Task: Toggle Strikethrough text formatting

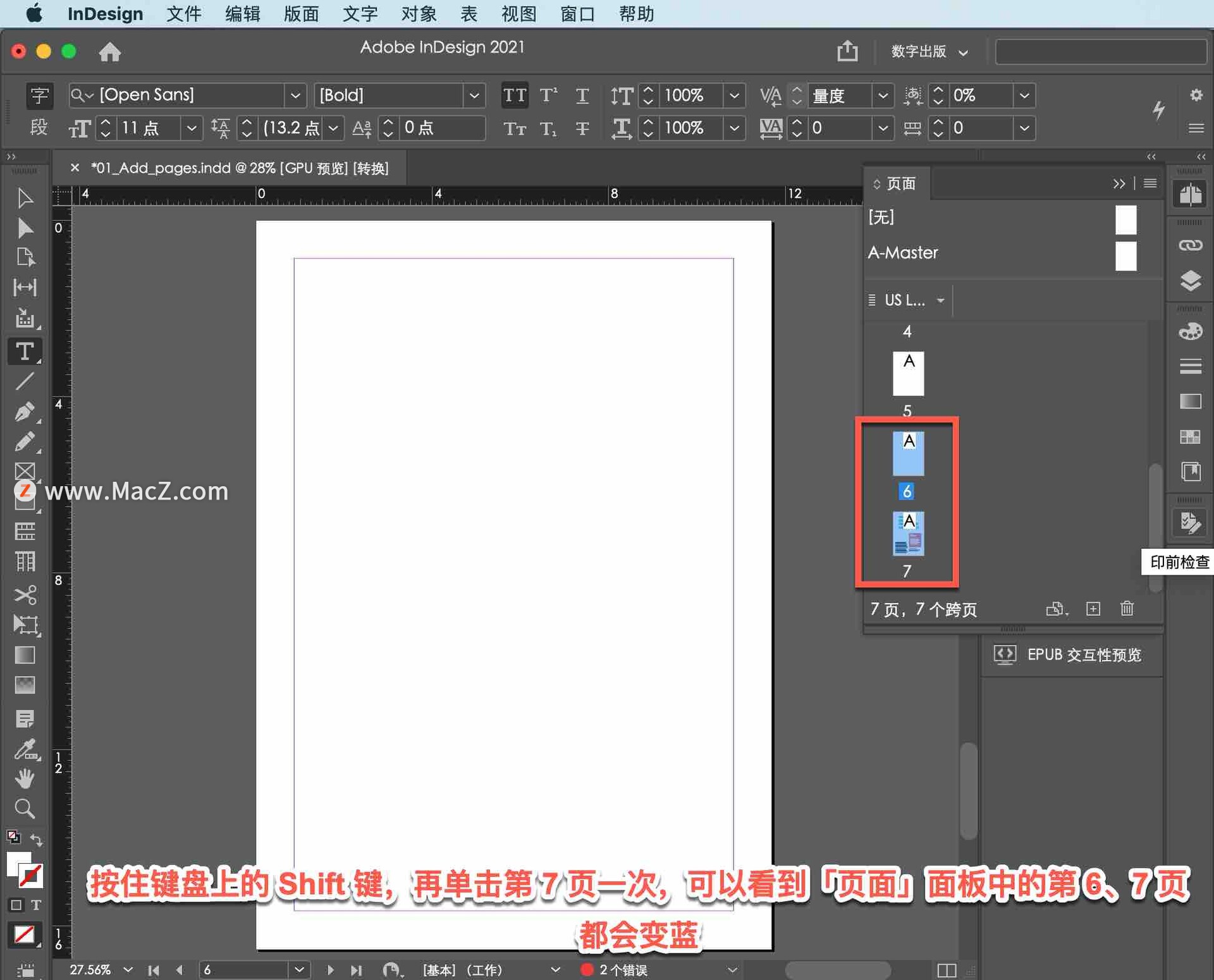Action: pos(582,128)
